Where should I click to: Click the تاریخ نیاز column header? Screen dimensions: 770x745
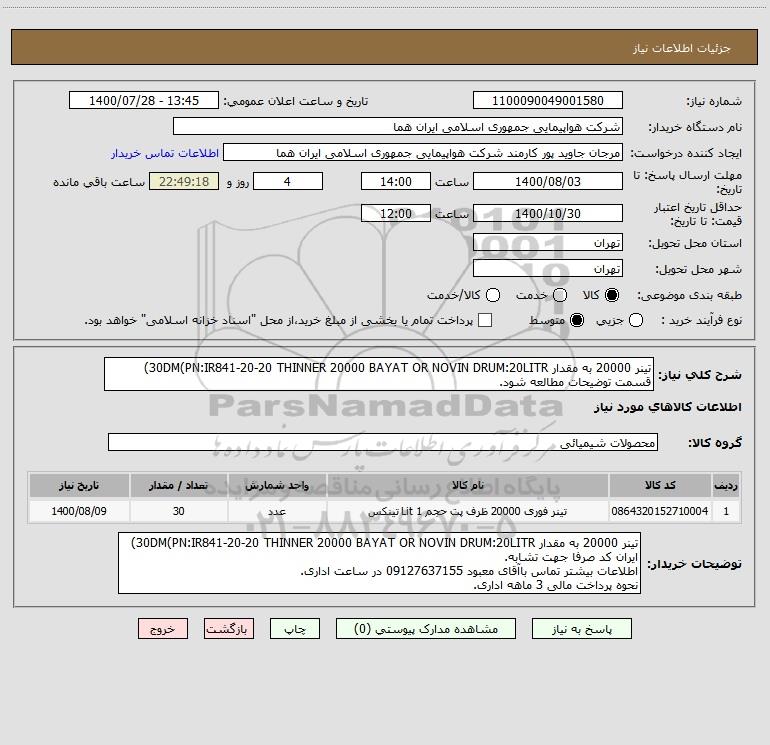79,485
